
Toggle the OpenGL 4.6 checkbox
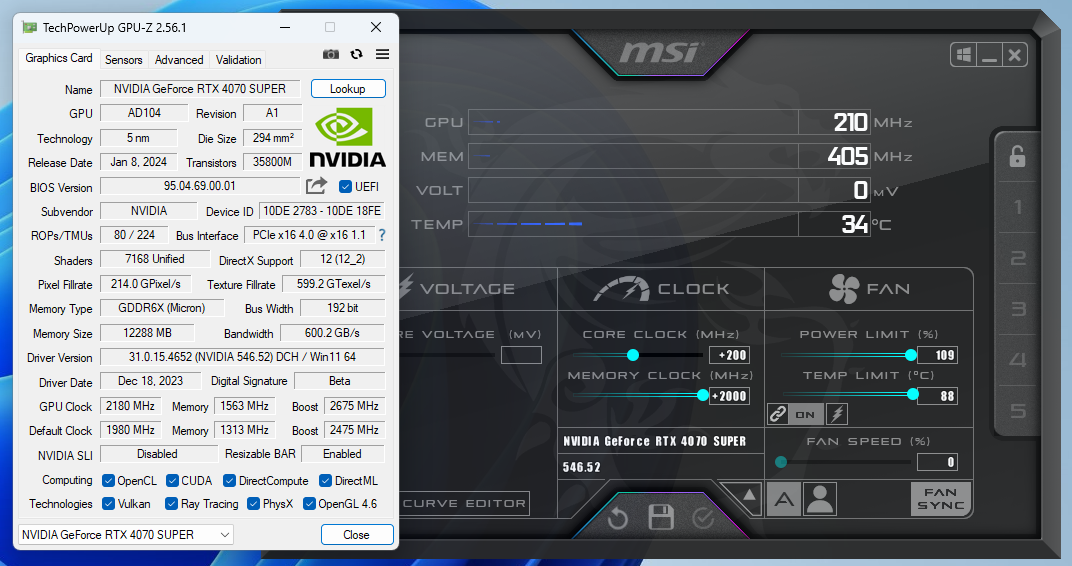pos(309,503)
